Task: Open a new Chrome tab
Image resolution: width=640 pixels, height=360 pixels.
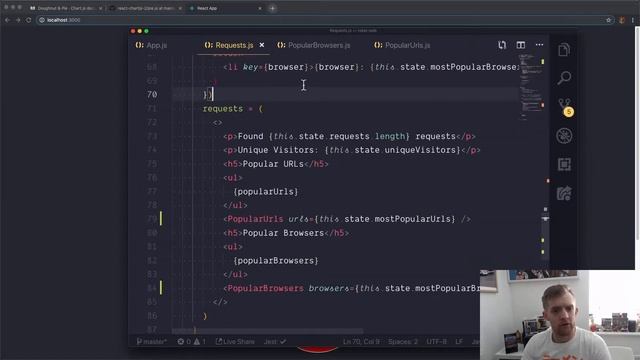Action: 272,8
